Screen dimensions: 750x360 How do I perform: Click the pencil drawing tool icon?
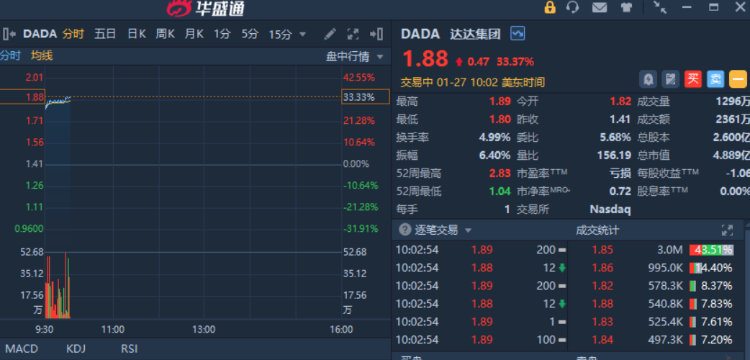(330, 34)
